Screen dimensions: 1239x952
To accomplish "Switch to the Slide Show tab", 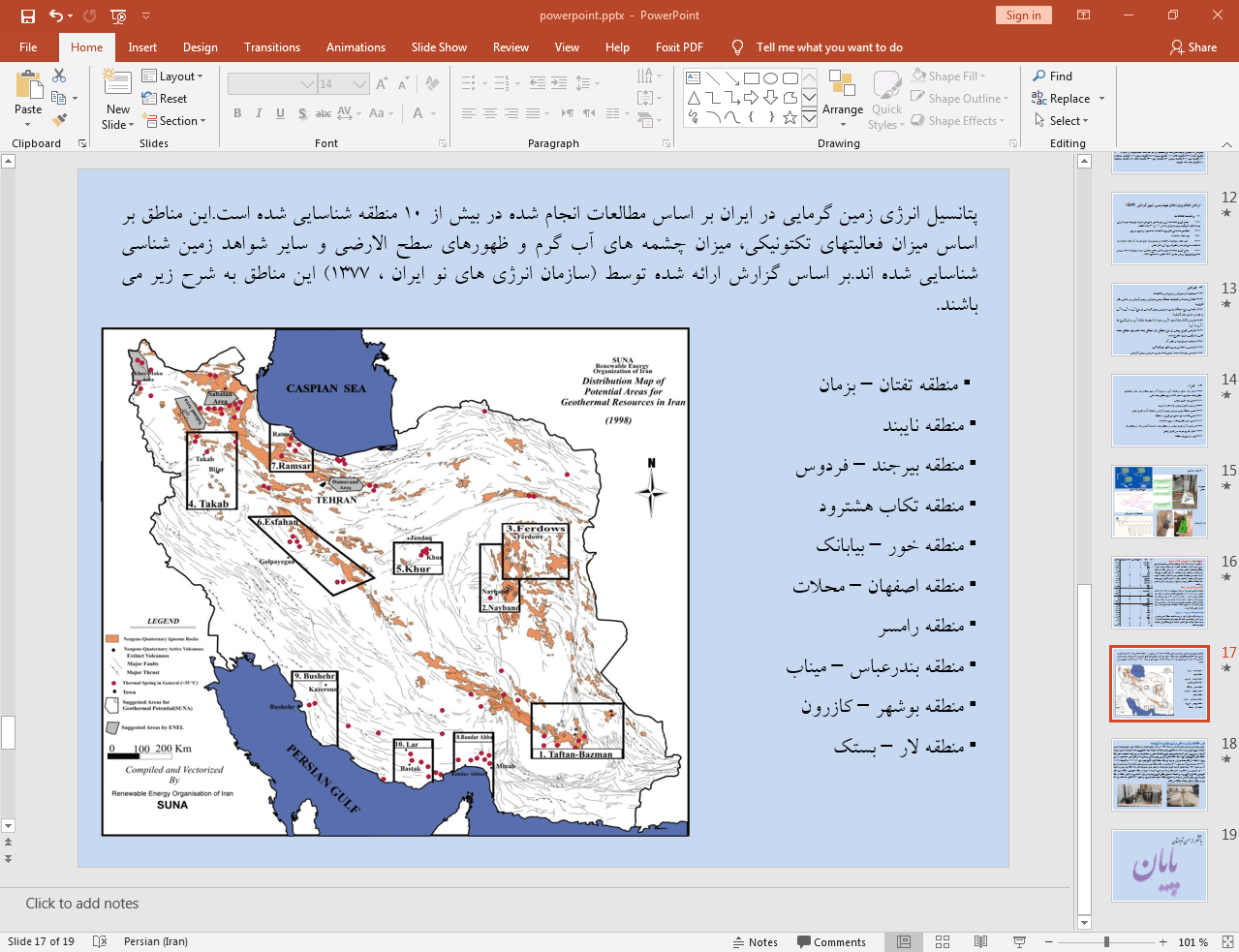I will point(439,46).
